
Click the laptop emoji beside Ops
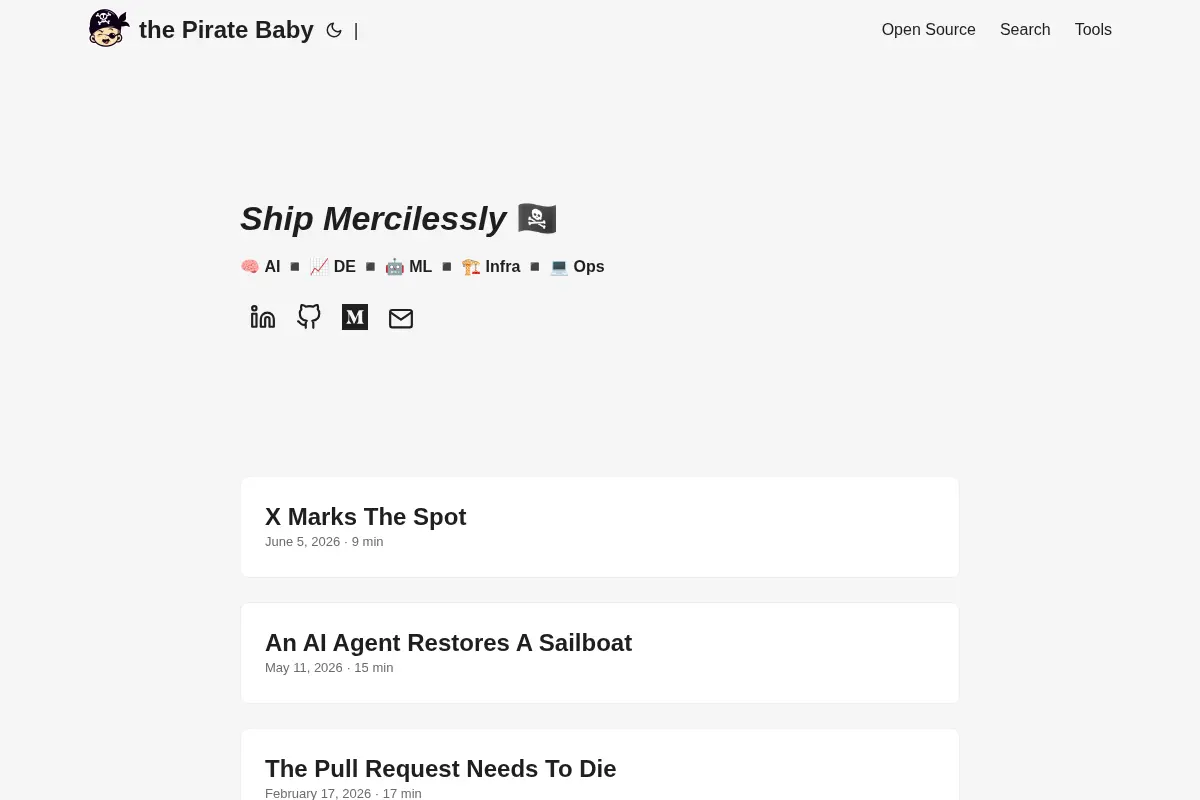pos(559,267)
